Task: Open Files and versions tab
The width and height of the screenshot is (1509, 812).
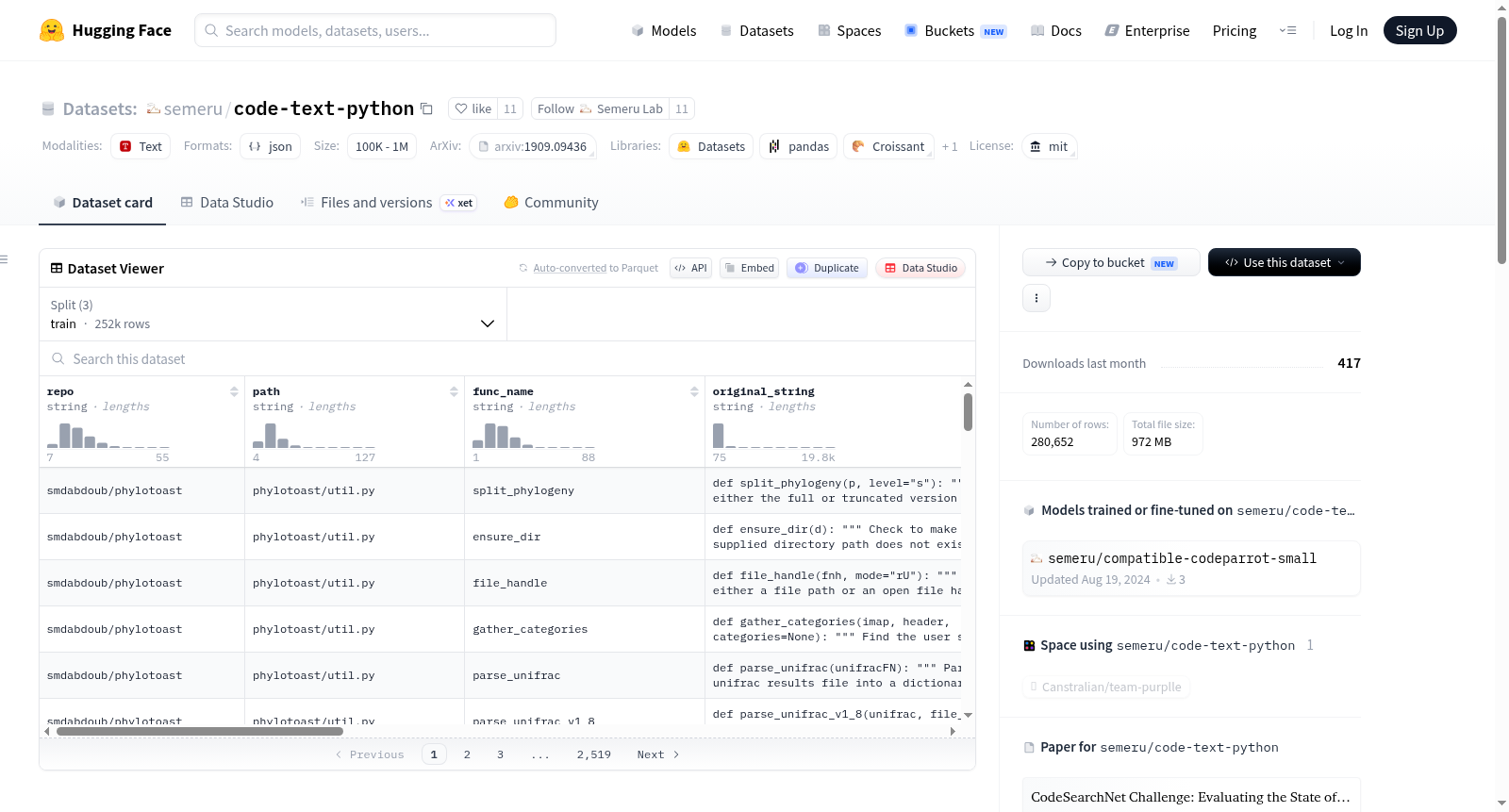Action: pyautogui.click(x=388, y=203)
